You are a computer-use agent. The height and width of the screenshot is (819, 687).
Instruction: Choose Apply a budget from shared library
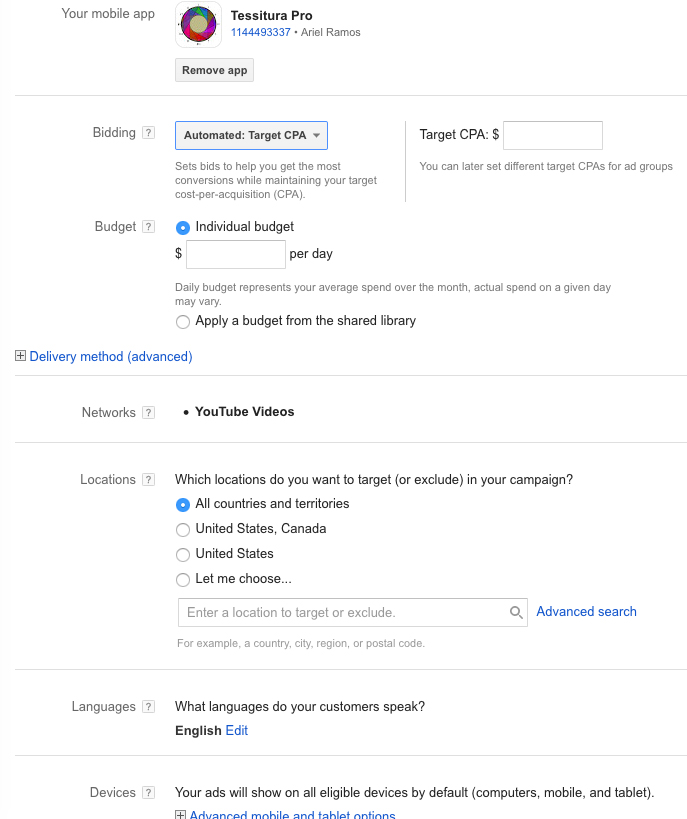(182, 322)
